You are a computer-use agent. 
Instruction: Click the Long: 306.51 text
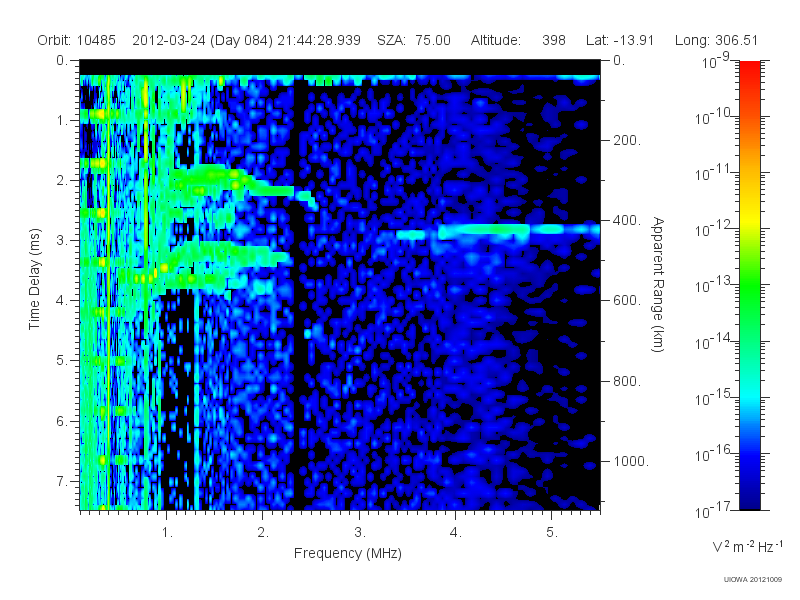716,40
